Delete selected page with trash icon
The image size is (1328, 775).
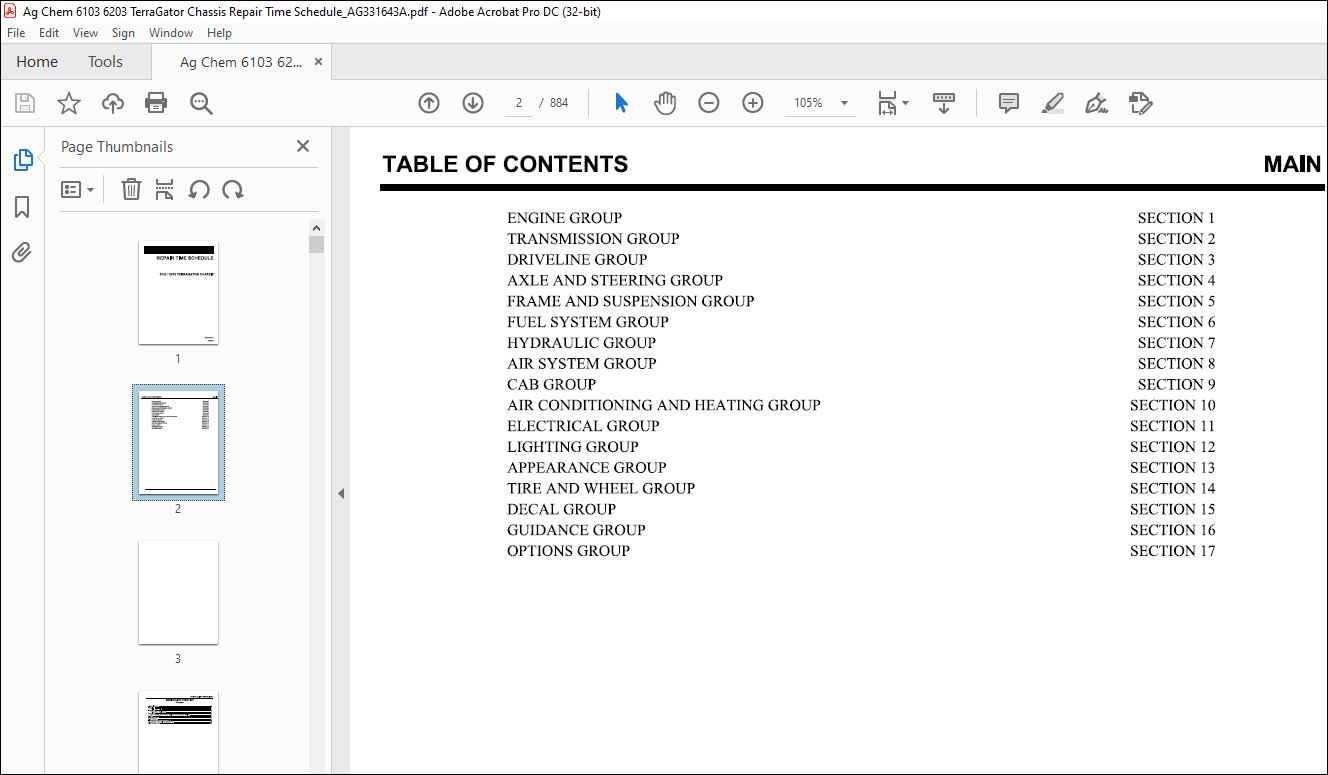(x=131, y=189)
